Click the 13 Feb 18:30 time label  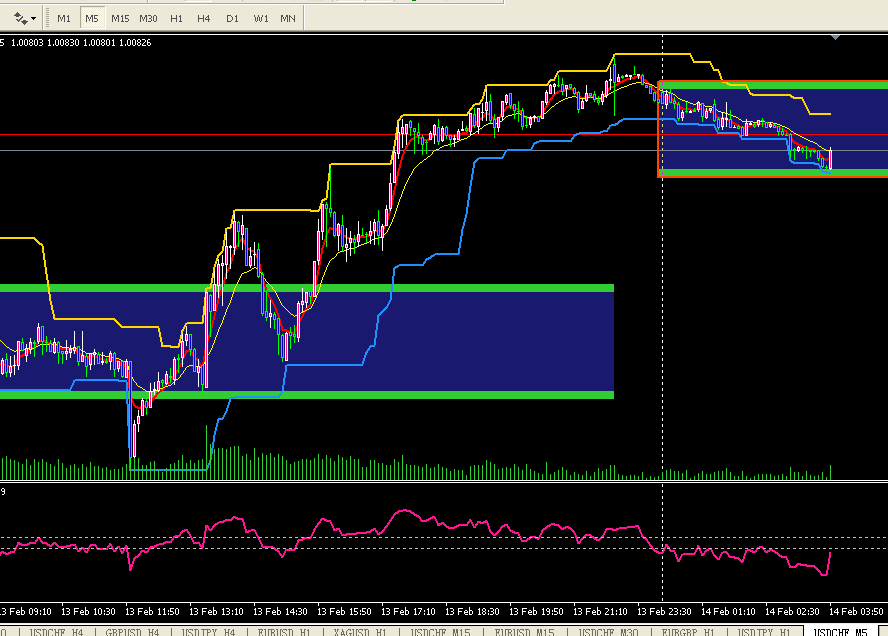tap(472, 612)
